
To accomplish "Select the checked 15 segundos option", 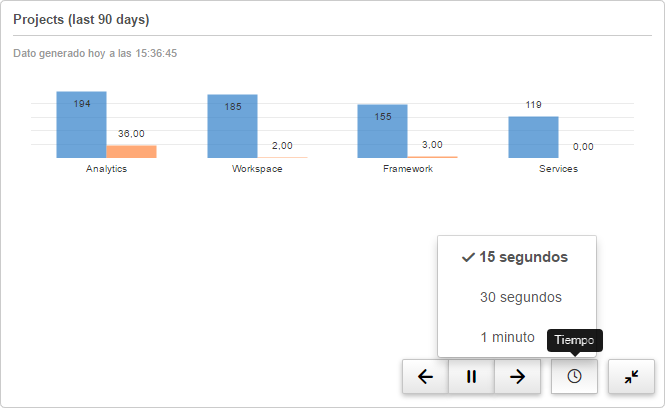I will 516,257.
